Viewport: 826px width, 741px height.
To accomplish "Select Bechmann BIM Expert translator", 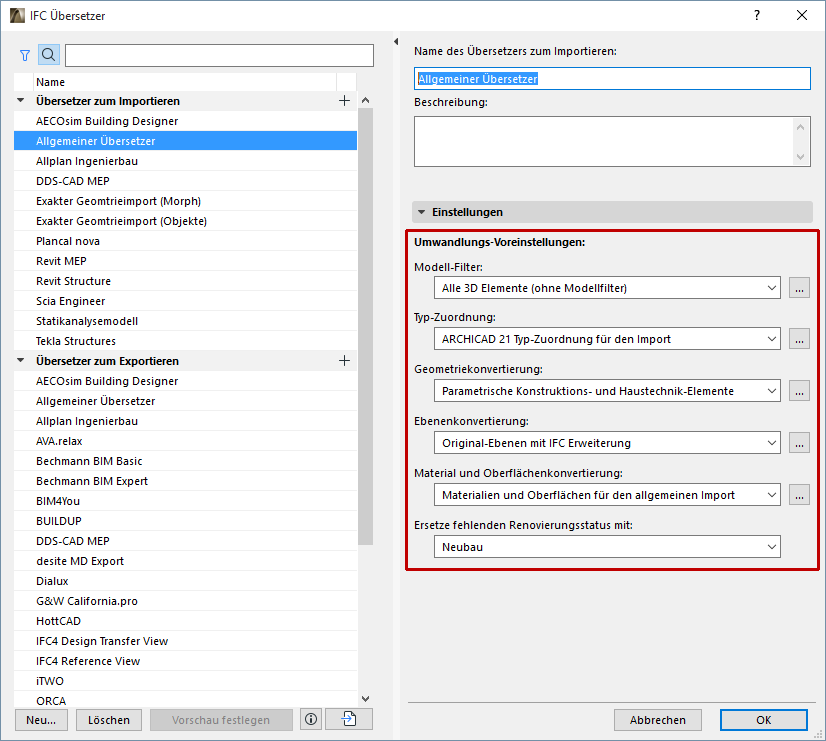I will point(185,481).
